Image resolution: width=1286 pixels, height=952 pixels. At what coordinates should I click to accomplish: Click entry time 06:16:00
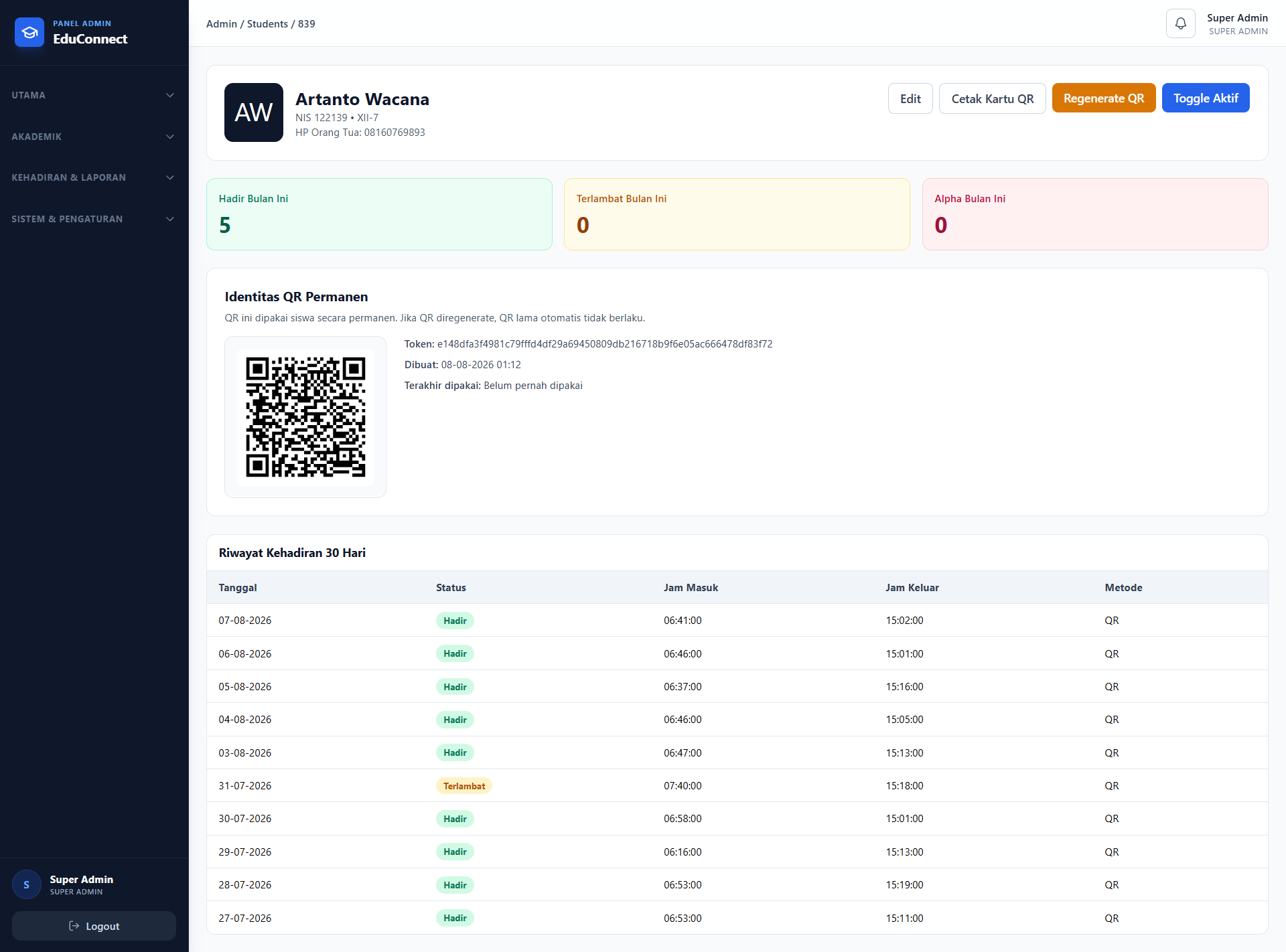pyautogui.click(x=683, y=852)
